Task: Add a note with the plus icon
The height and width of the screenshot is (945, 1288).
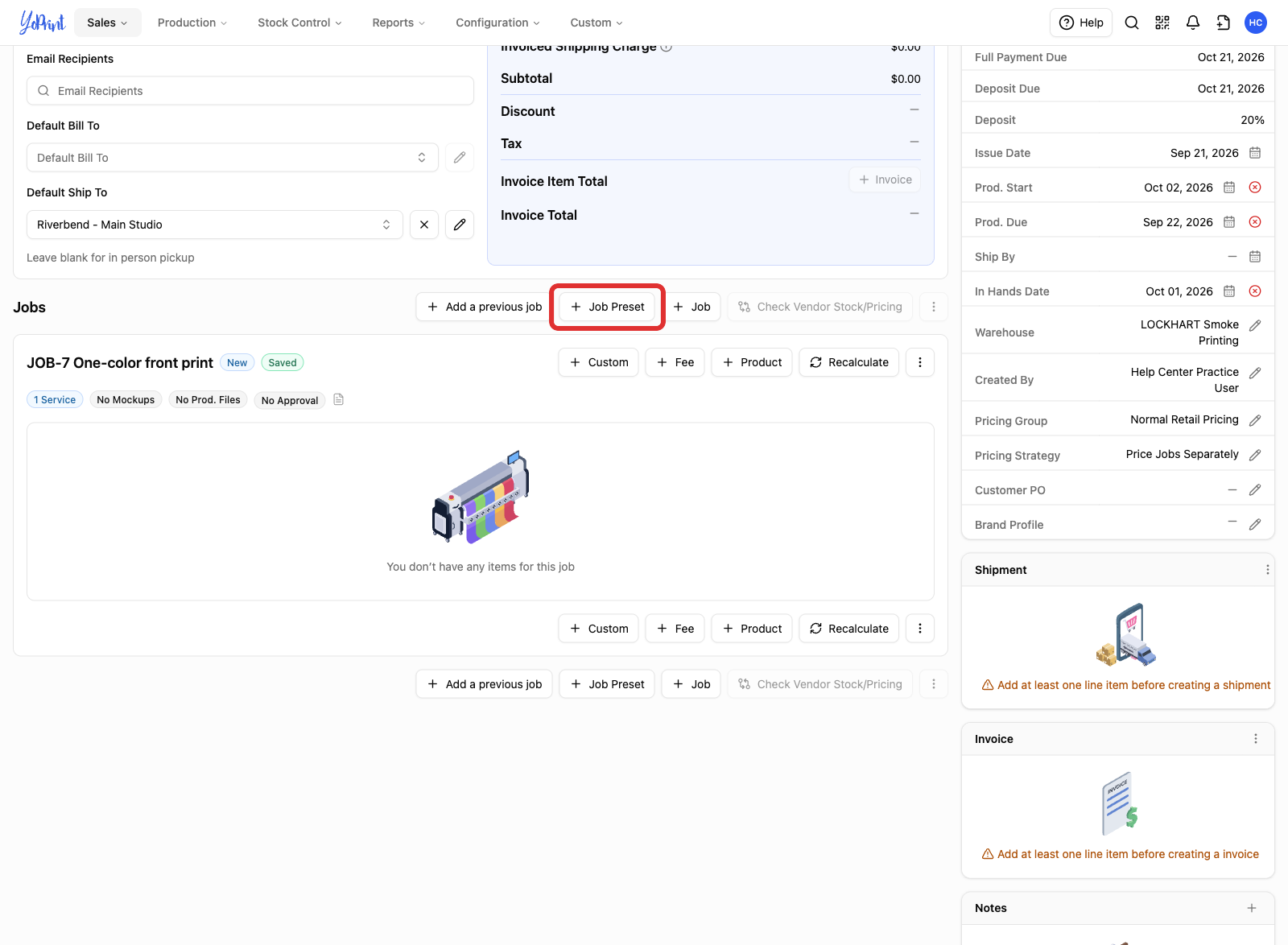Action: pyautogui.click(x=1251, y=908)
